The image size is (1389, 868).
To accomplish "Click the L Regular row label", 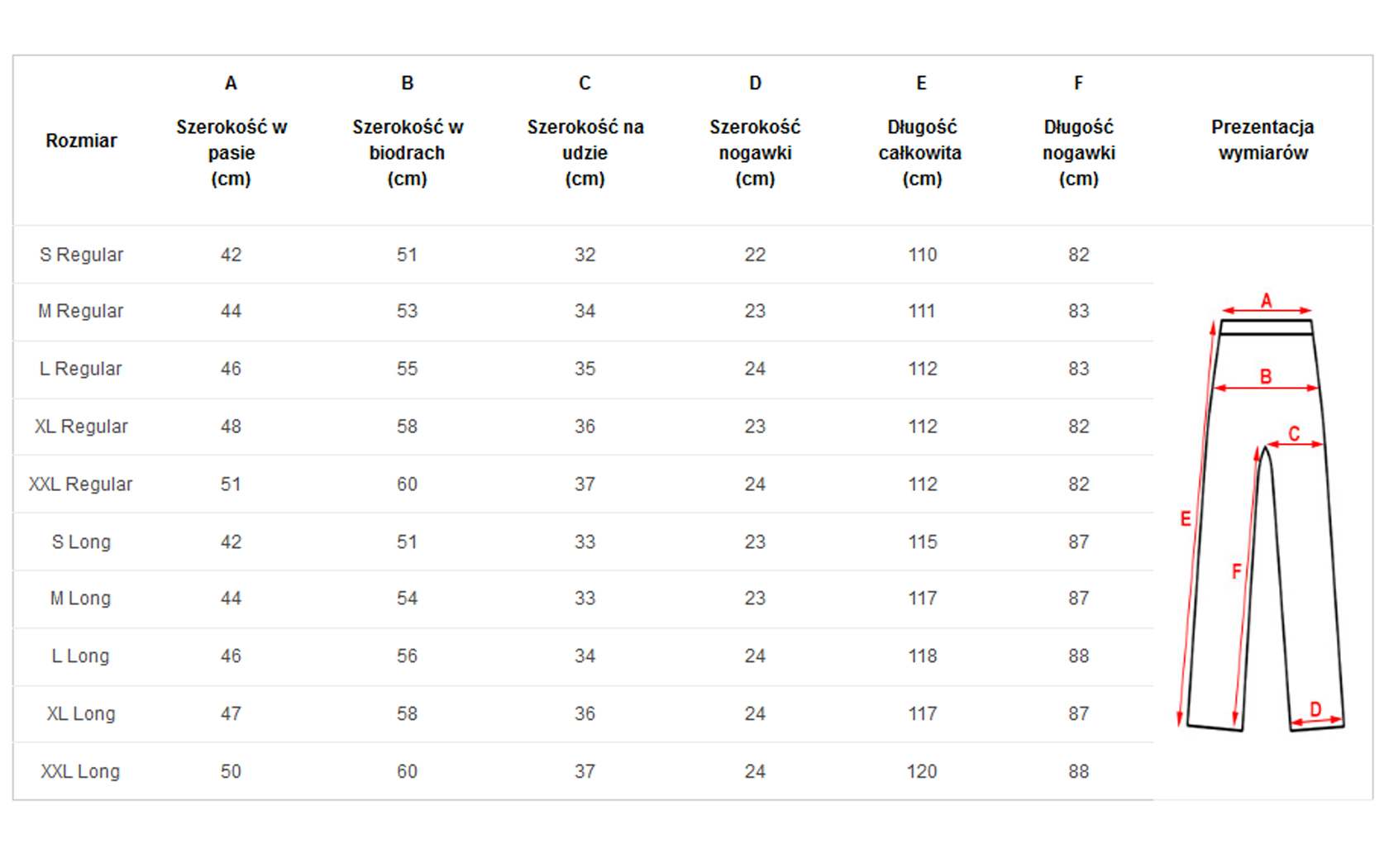I will point(81,369).
